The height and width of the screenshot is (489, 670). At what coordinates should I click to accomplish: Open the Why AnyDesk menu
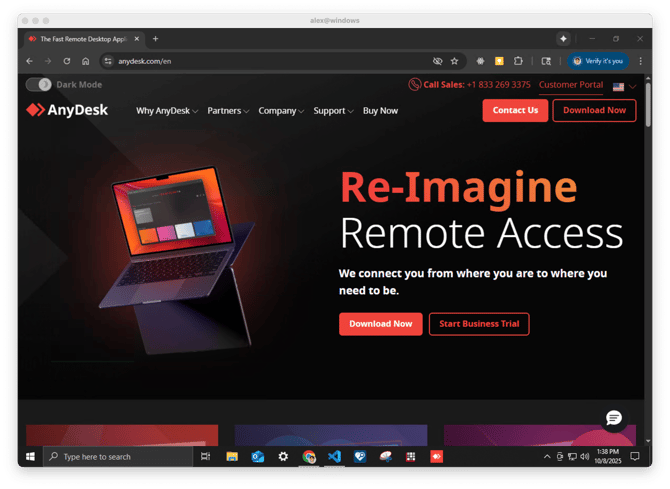click(x=167, y=111)
